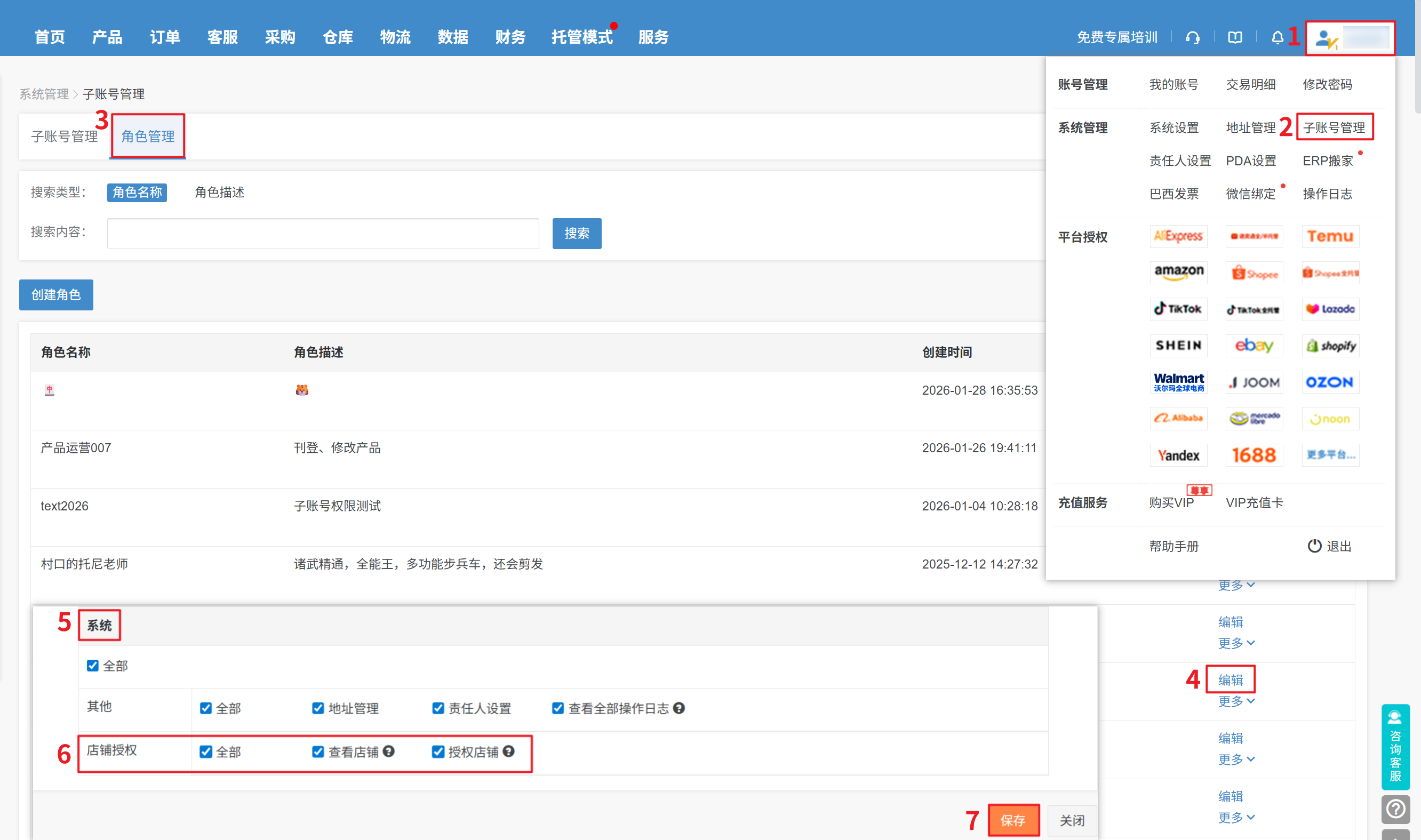Open the 托管模式 navigation menu

pyautogui.click(x=581, y=37)
